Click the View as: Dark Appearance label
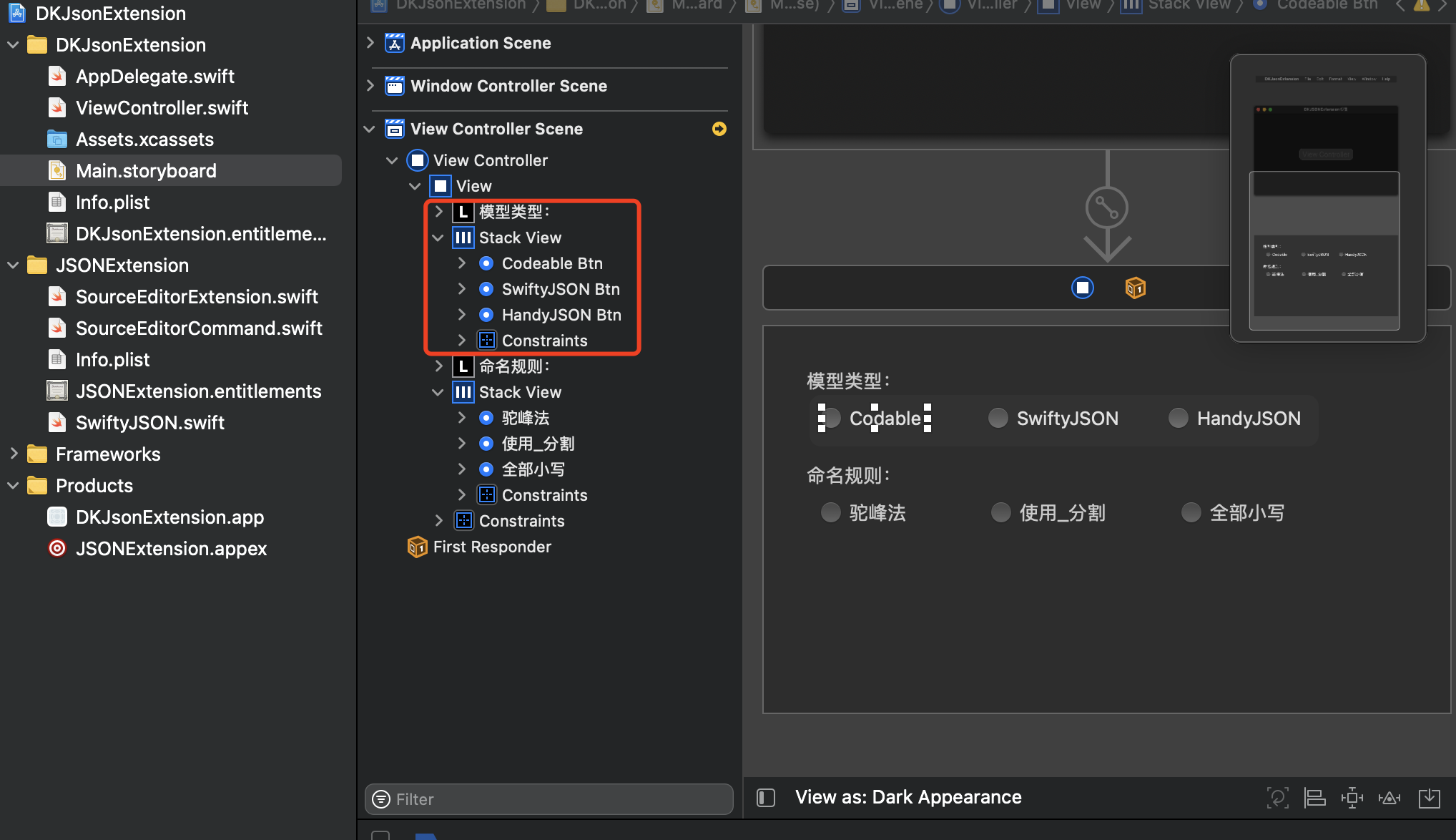Screen dimensions: 1456x840 (907, 797)
